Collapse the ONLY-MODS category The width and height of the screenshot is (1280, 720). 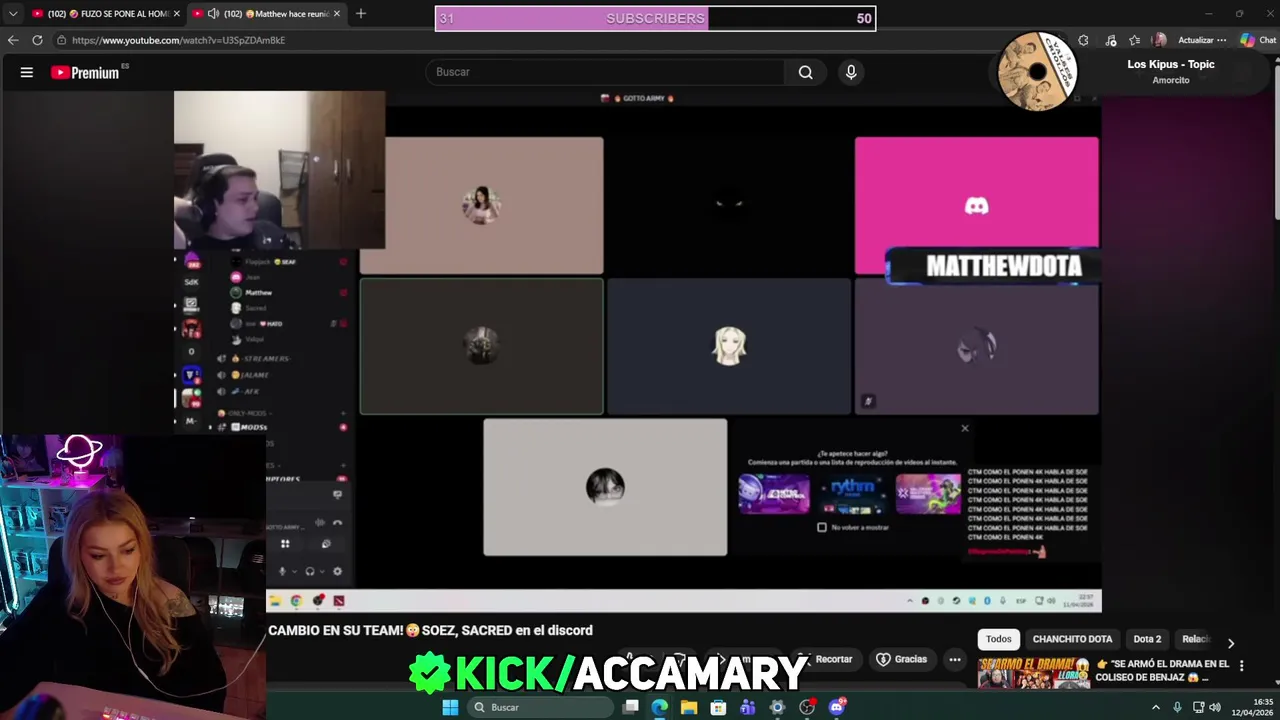point(246,413)
